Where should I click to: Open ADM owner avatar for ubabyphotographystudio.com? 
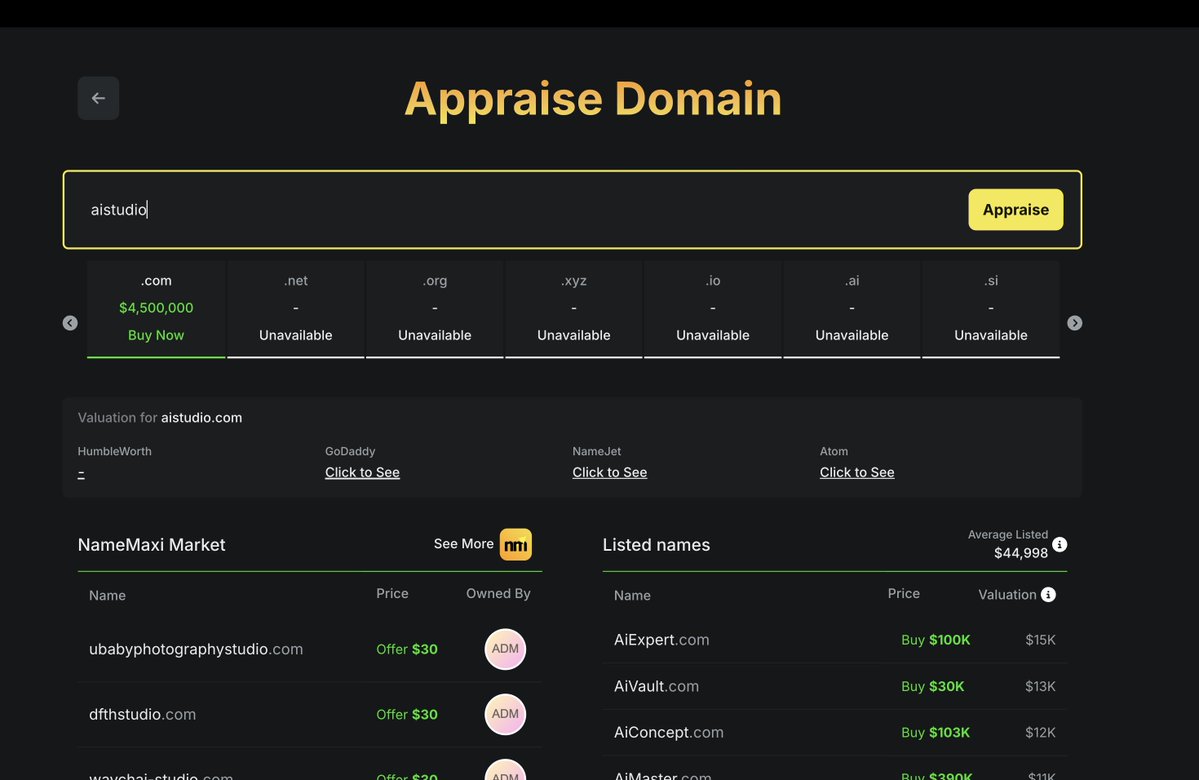[x=505, y=648]
